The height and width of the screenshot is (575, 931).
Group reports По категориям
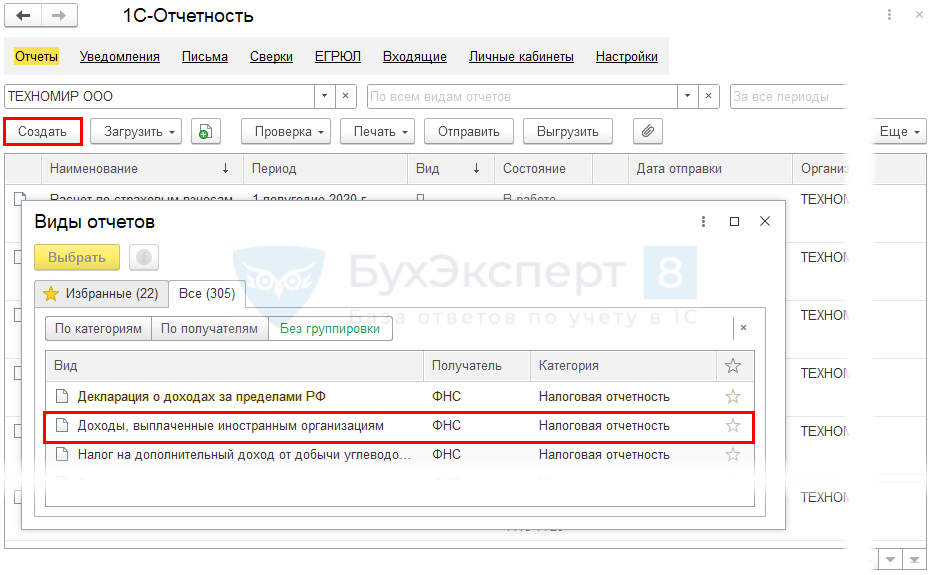[x=98, y=328]
